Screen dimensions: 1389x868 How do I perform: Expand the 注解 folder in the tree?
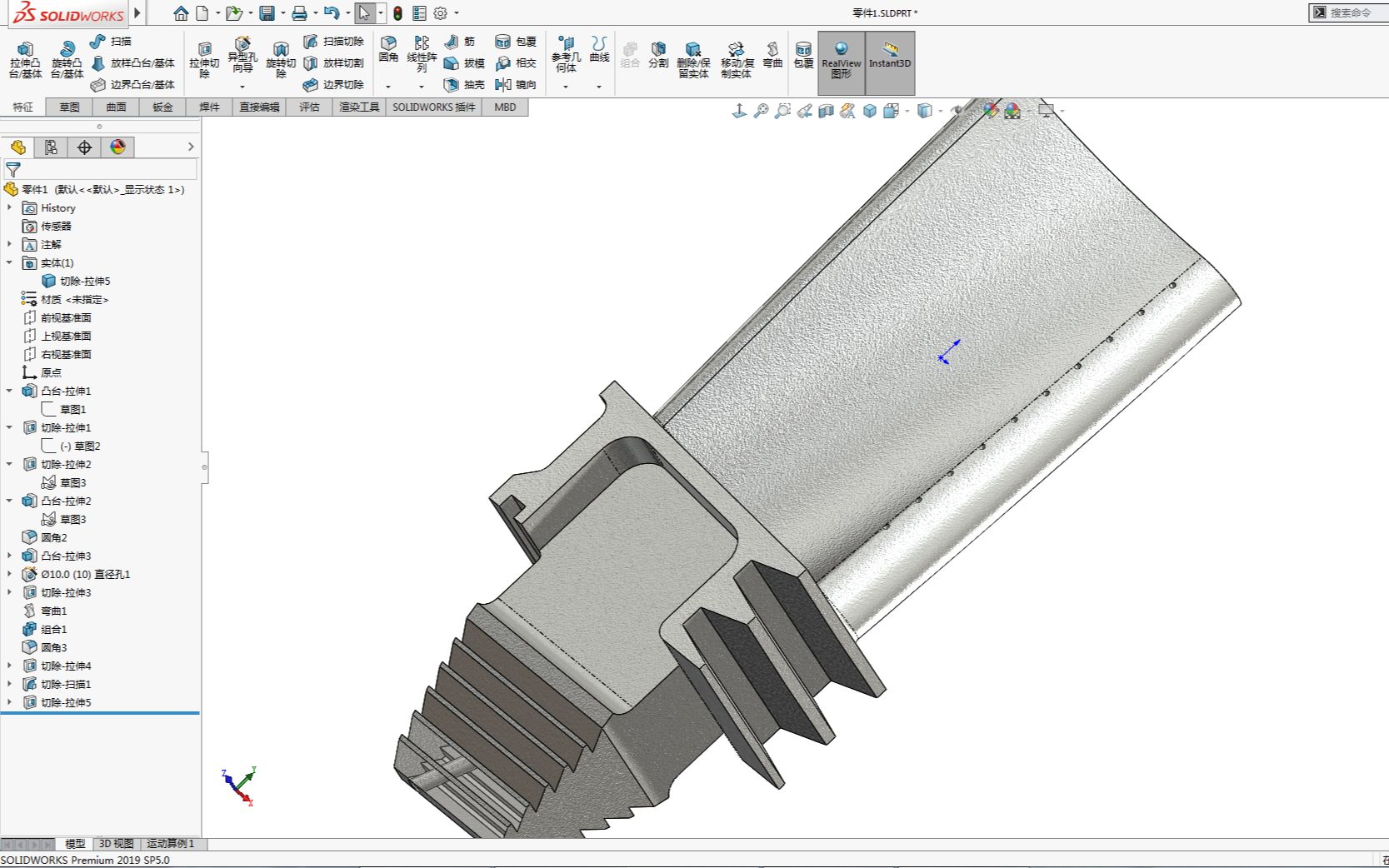click(10, 244)
